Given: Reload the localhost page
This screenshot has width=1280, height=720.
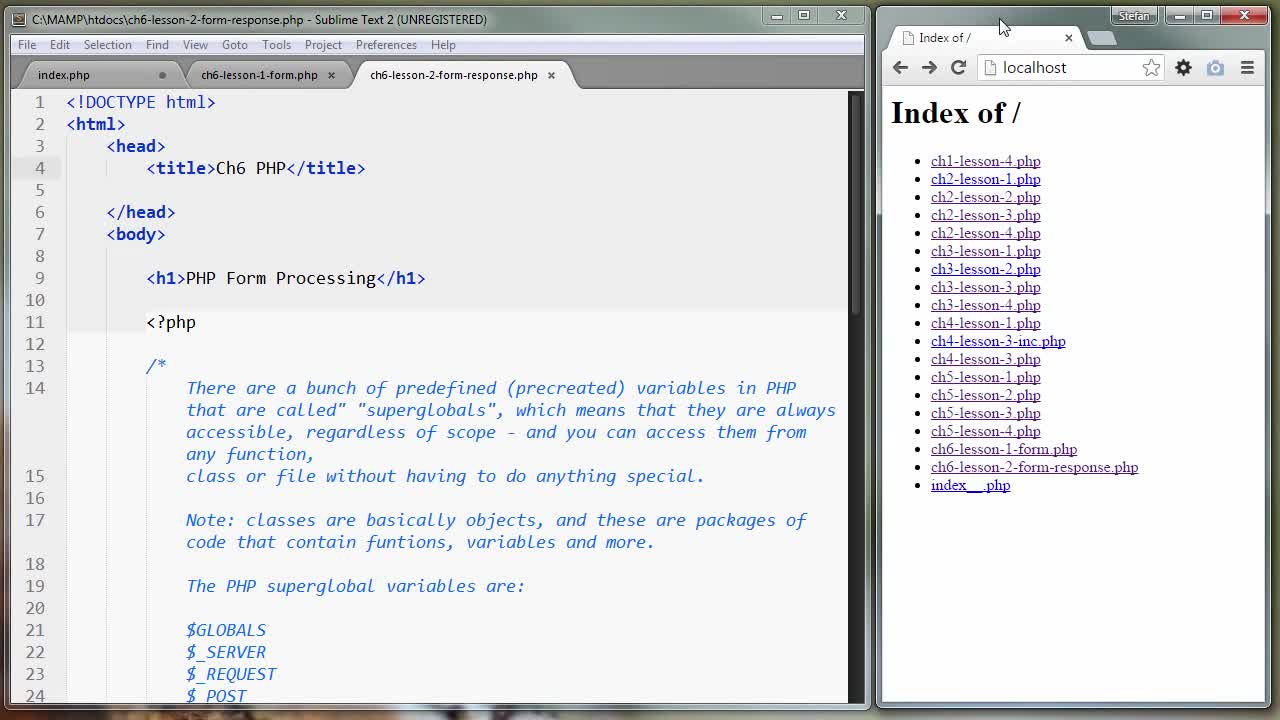Looking at the screenshot, I should 958,67.
